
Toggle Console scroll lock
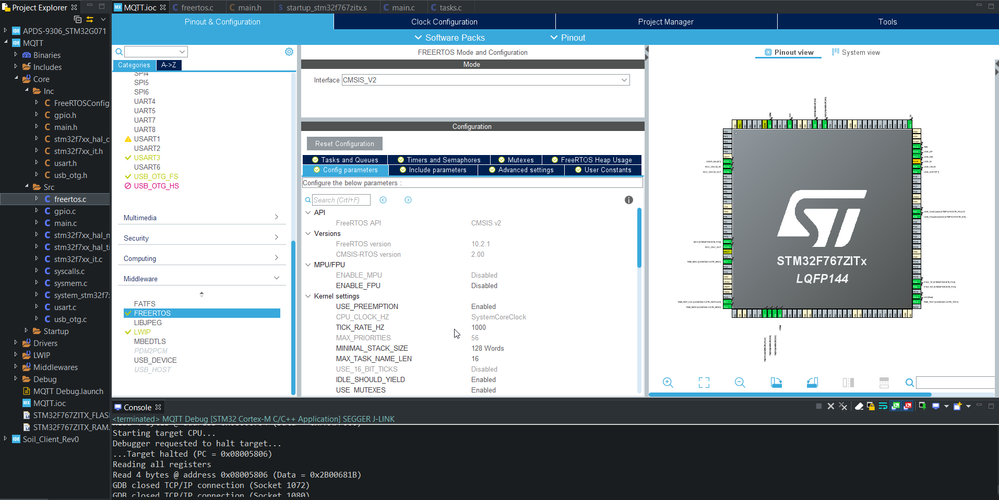click(x=870, y=406)
